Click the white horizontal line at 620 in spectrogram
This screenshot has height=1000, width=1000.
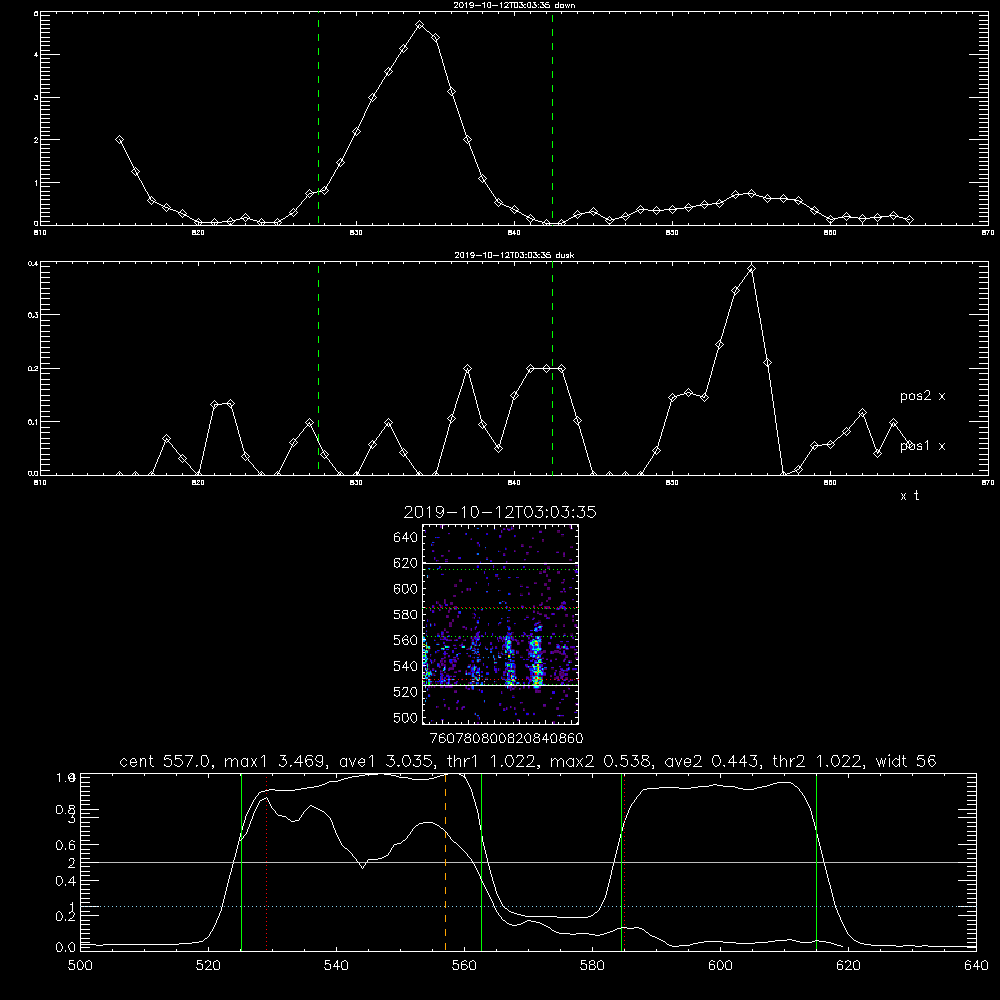coord(500,563)
